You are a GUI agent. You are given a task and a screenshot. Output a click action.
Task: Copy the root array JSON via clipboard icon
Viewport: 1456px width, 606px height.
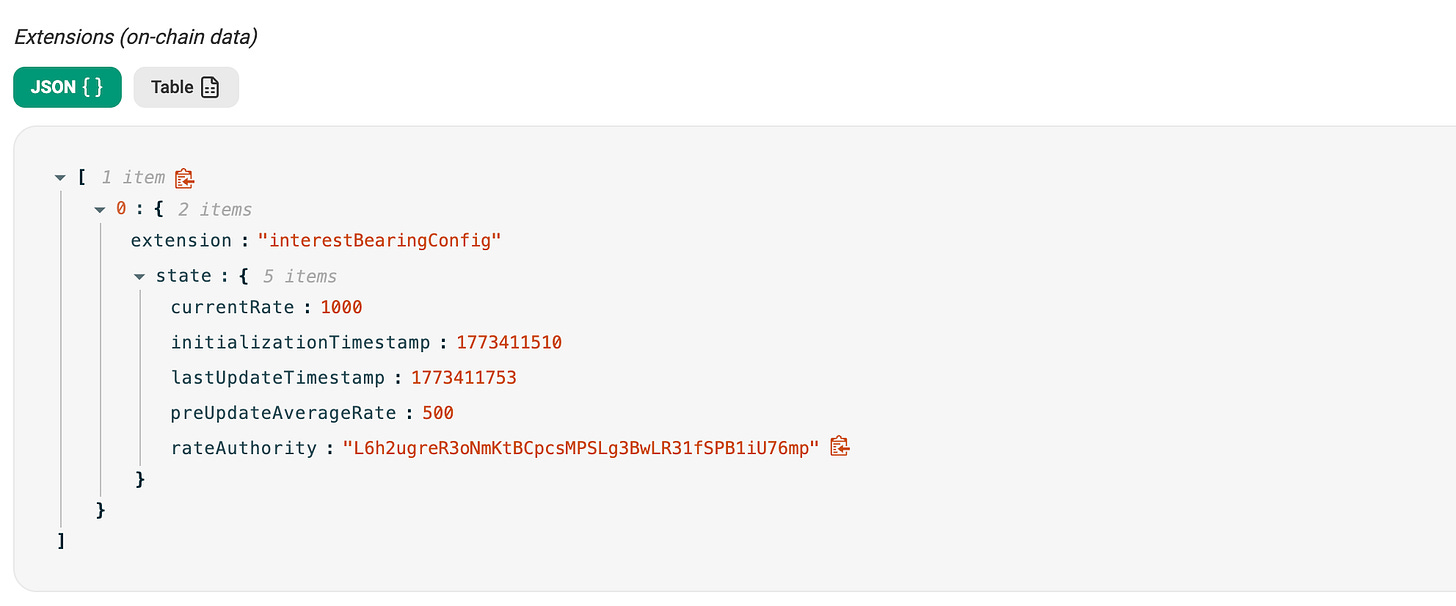(183, 177)
